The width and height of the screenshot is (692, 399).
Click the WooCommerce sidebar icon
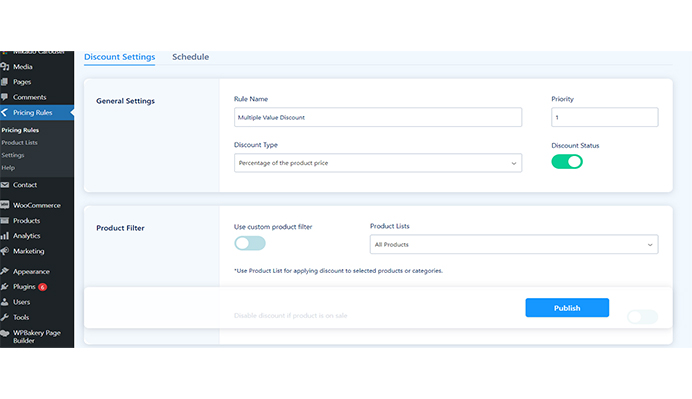pyautogui.click(x=5, y=205)
